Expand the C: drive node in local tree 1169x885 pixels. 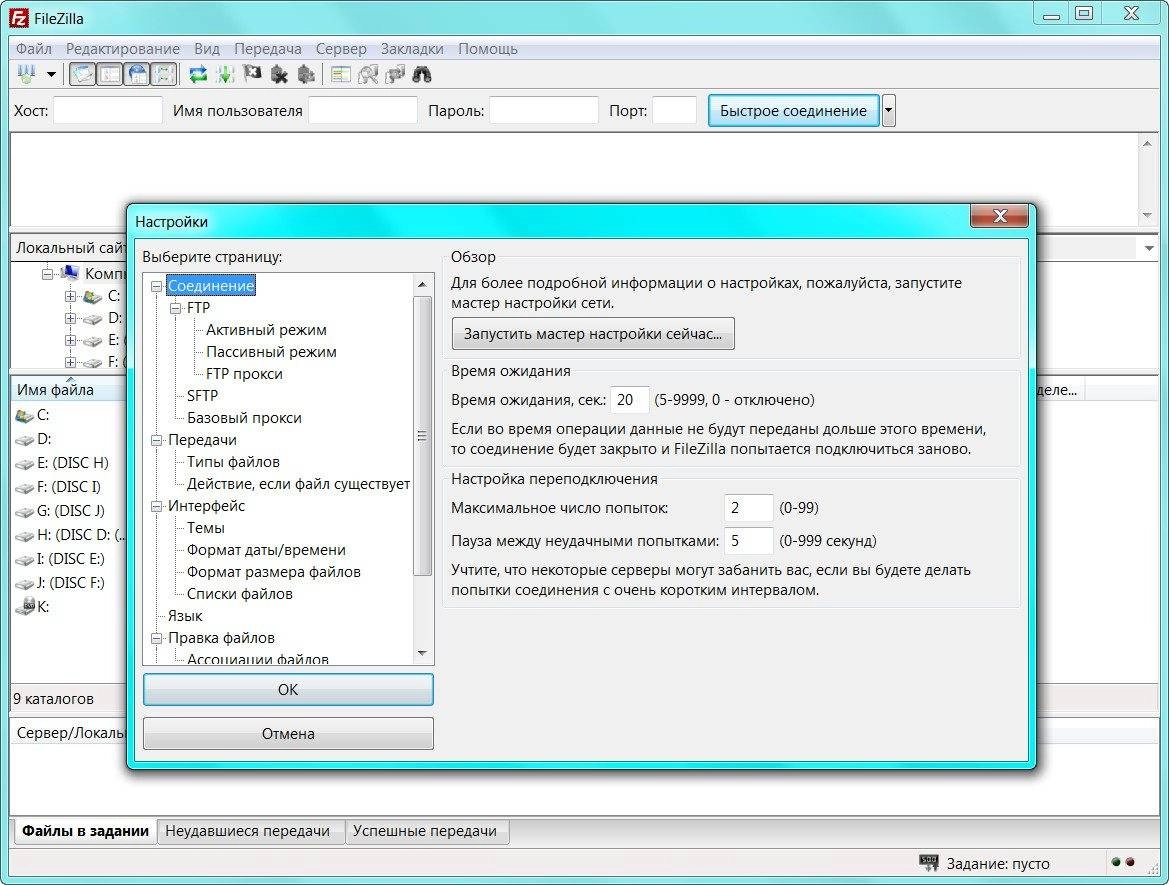click(x=70, y=296)
